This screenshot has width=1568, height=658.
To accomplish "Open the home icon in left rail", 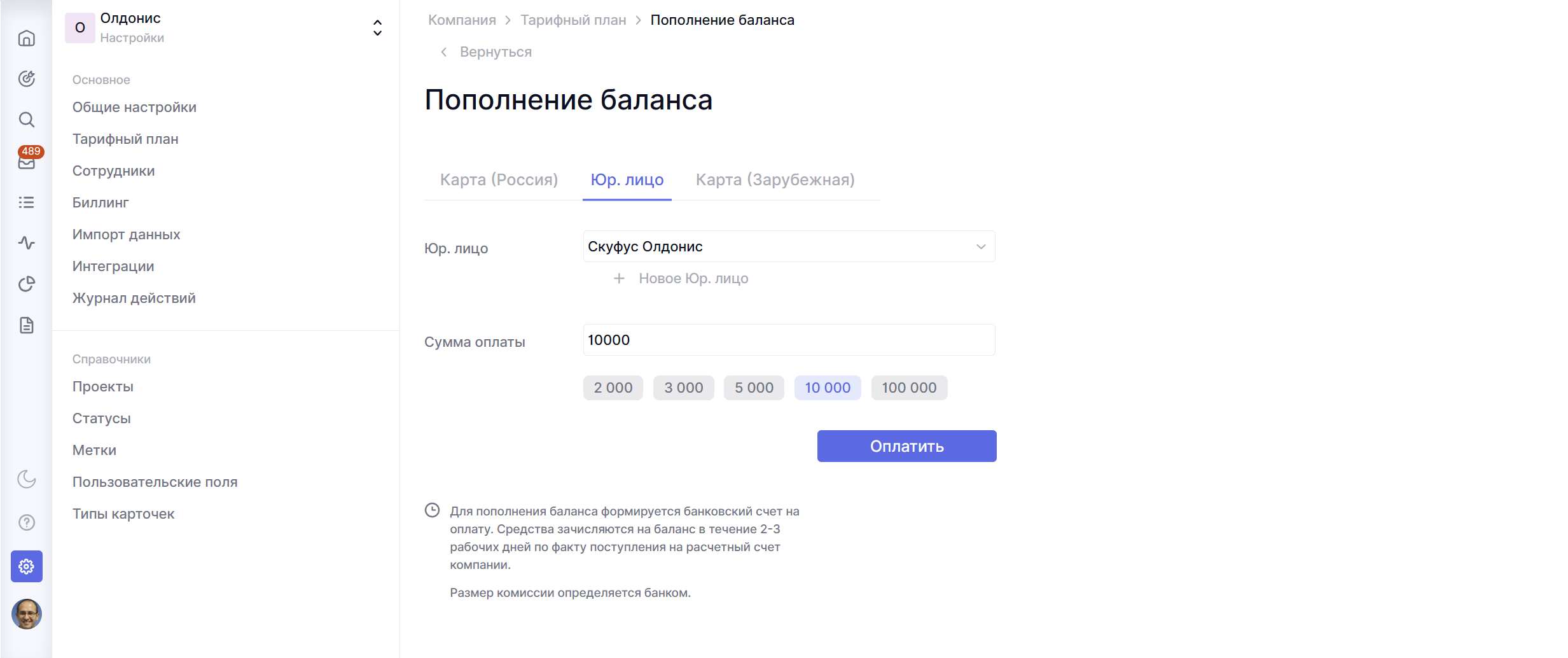I will 26,38.
